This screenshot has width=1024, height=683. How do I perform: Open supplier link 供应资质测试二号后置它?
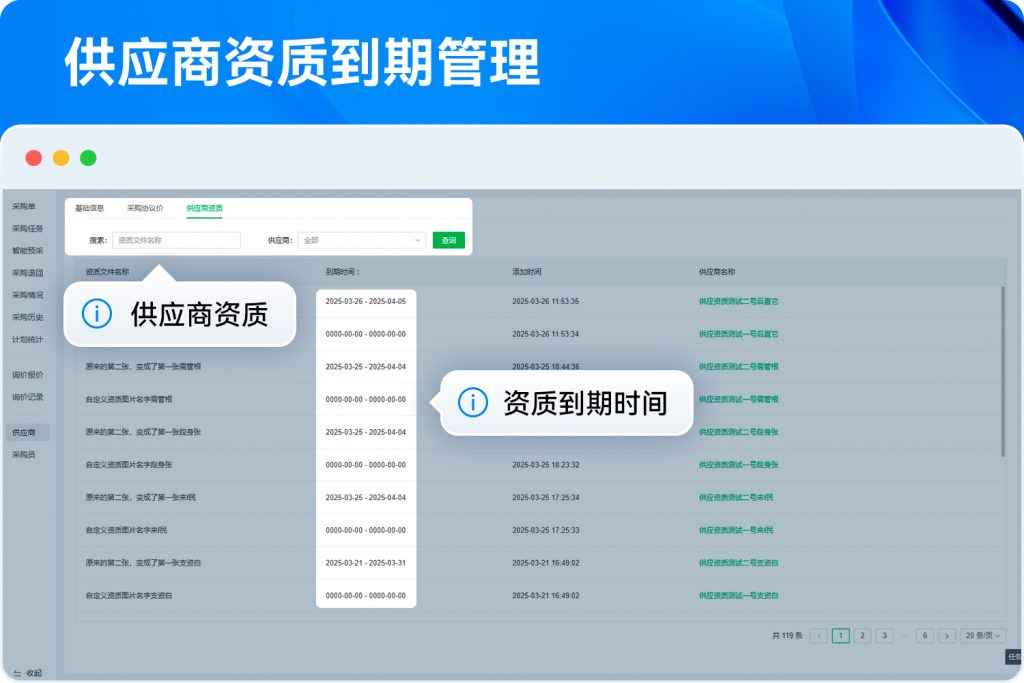738,301
